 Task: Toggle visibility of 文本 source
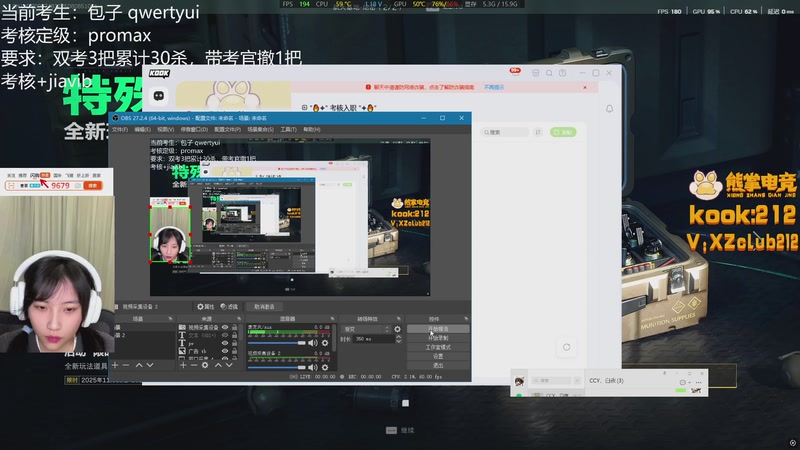point(225,335)
